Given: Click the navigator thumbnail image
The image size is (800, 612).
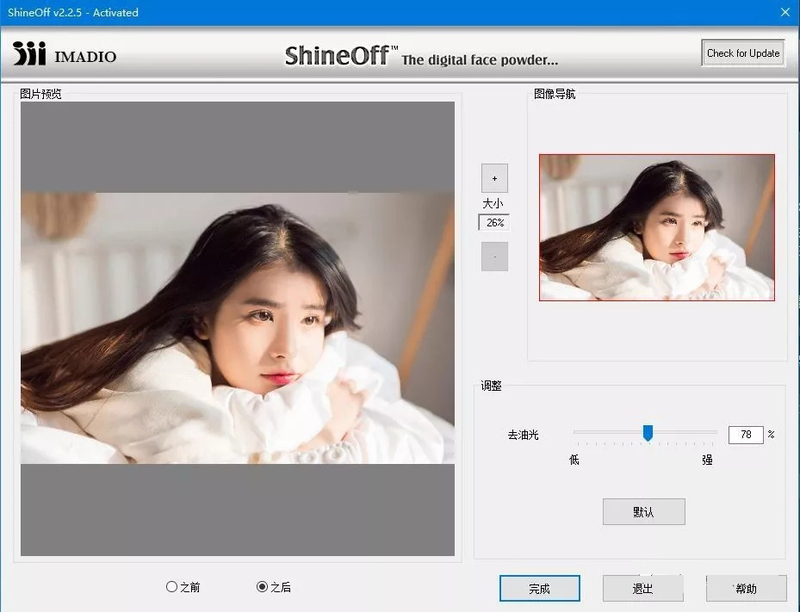Looking at the screenshot, I should (657, 227).
